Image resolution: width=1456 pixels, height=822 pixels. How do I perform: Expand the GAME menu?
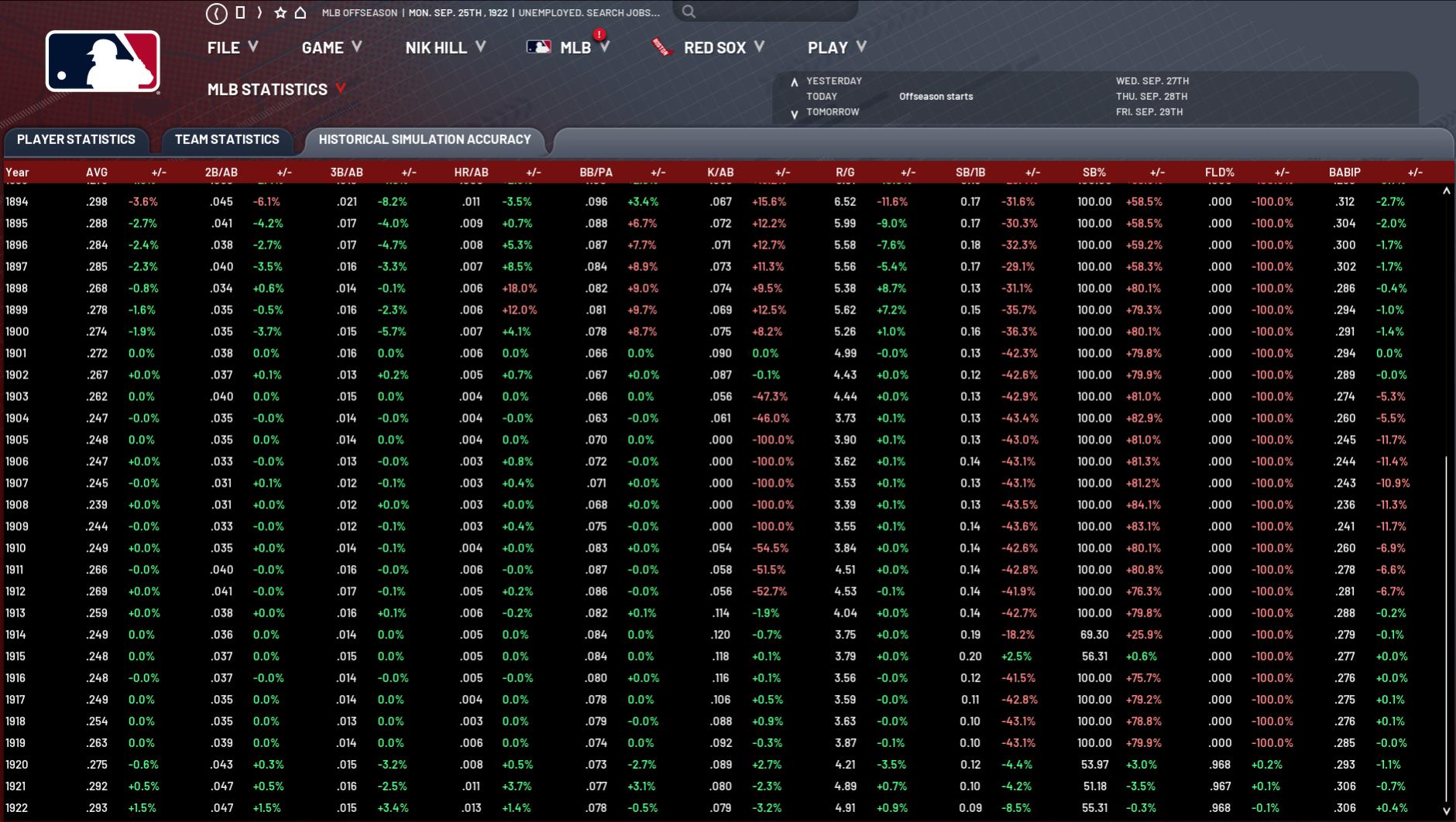click(331, 47)
